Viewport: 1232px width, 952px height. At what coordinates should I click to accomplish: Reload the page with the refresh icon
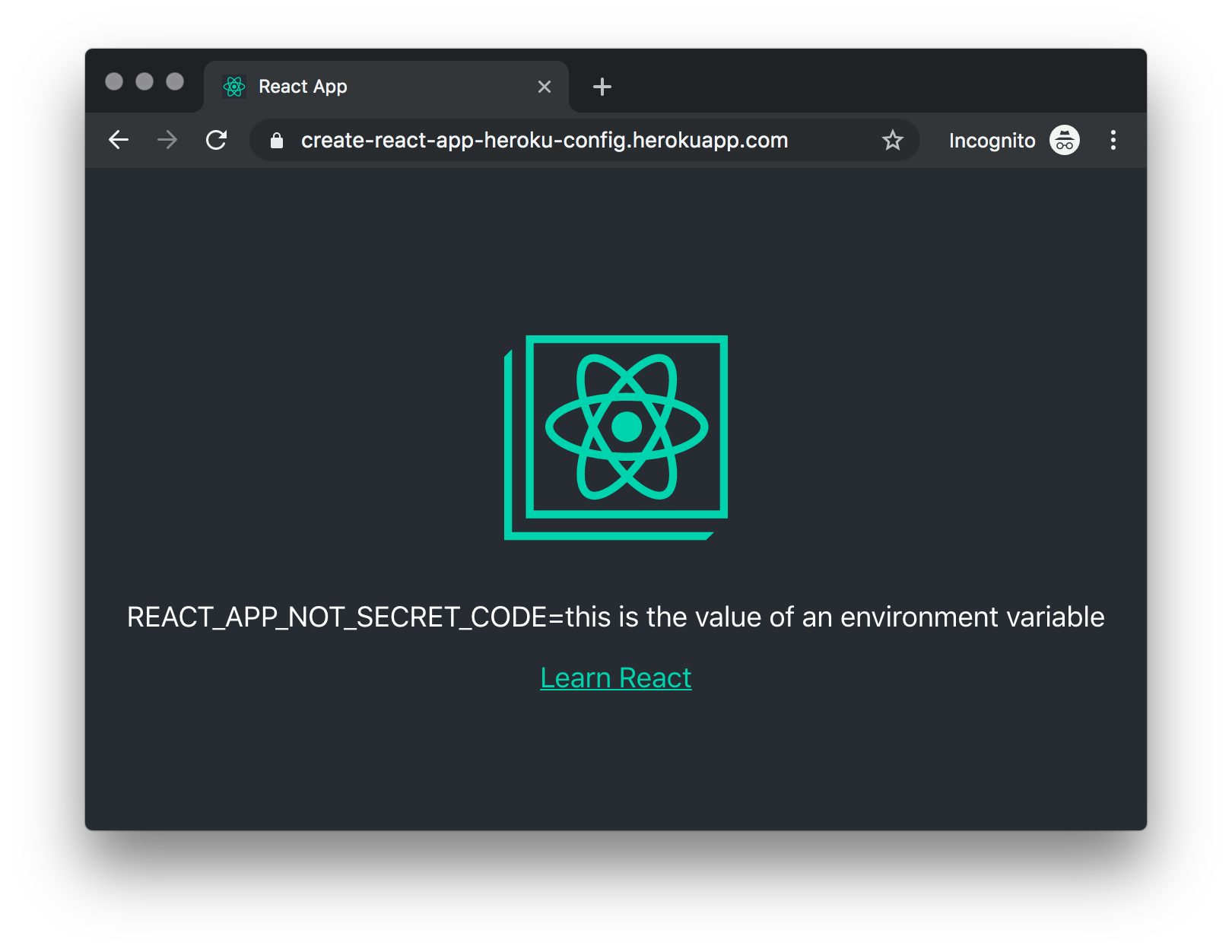pos(217,140)
